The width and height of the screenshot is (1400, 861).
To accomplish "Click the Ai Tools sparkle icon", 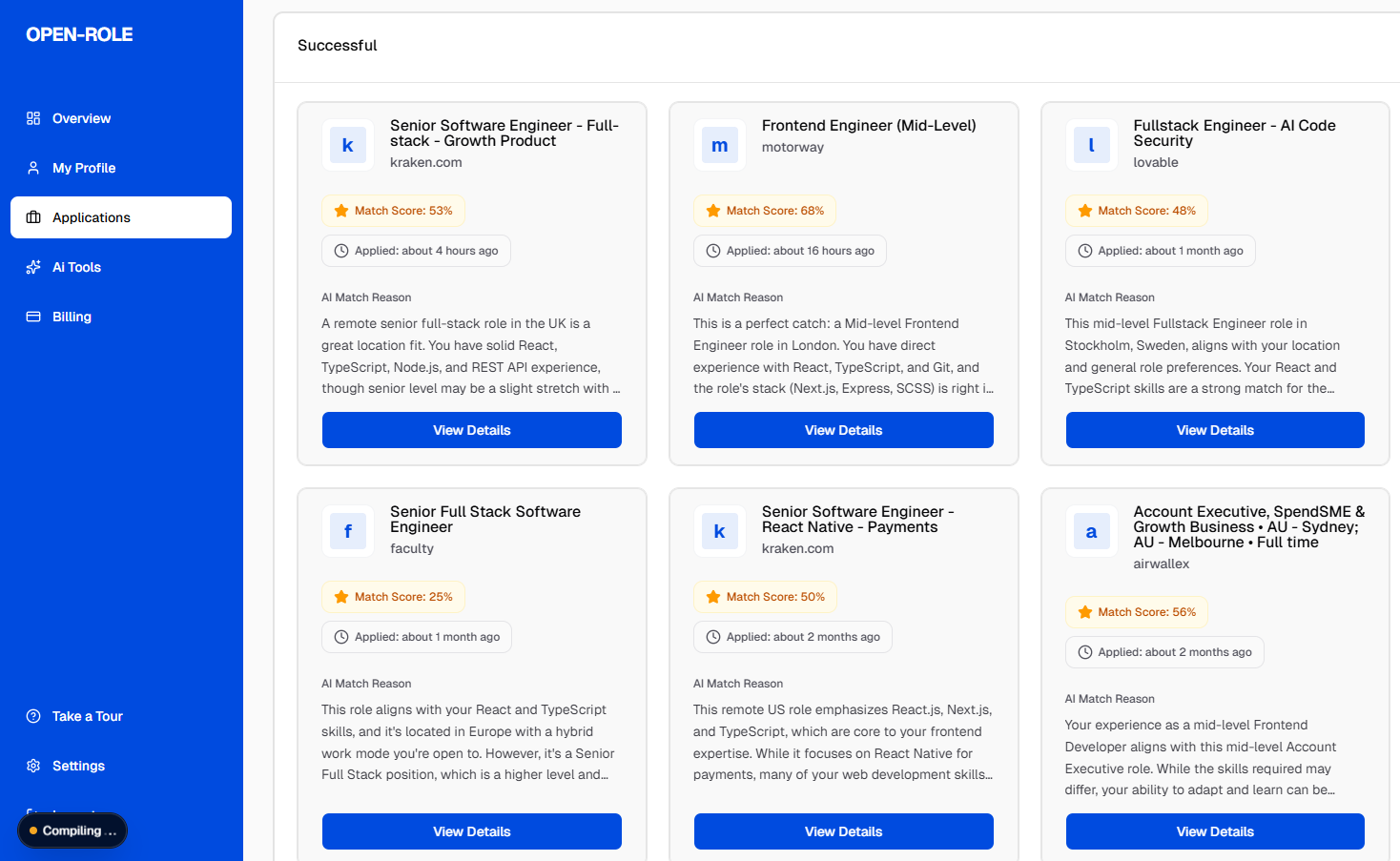I will tap(33, 267).
